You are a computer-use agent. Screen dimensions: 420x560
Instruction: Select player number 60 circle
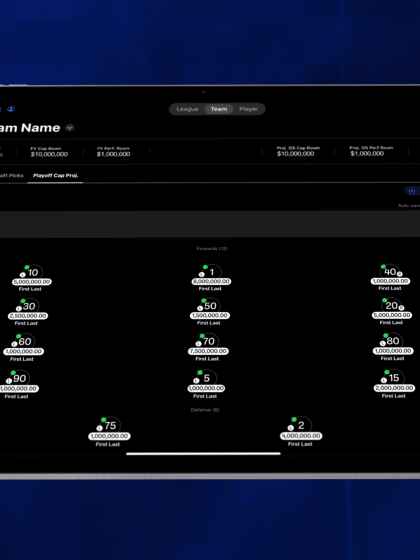[26, 341]
